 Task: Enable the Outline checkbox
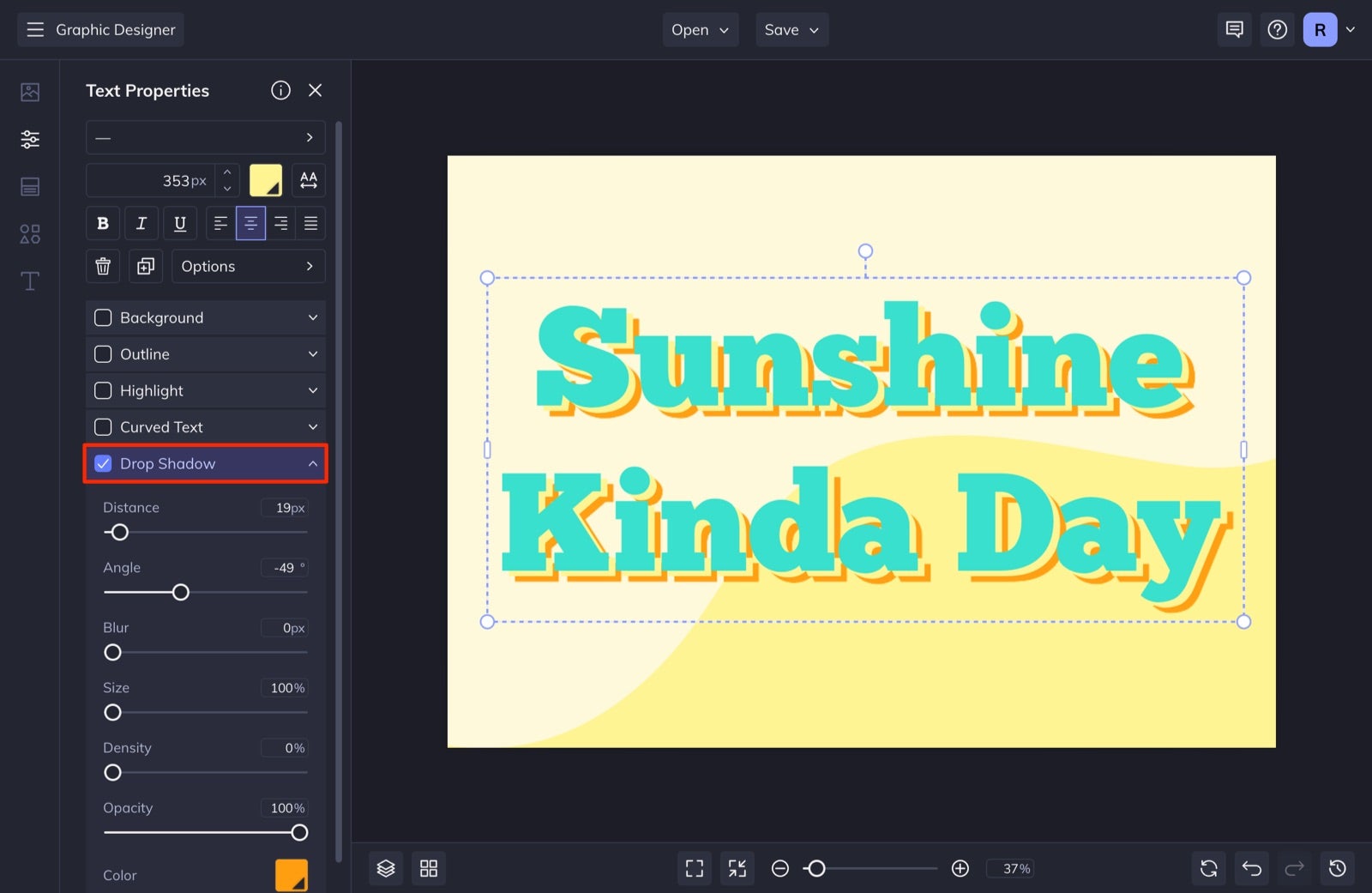pos(103,353)
